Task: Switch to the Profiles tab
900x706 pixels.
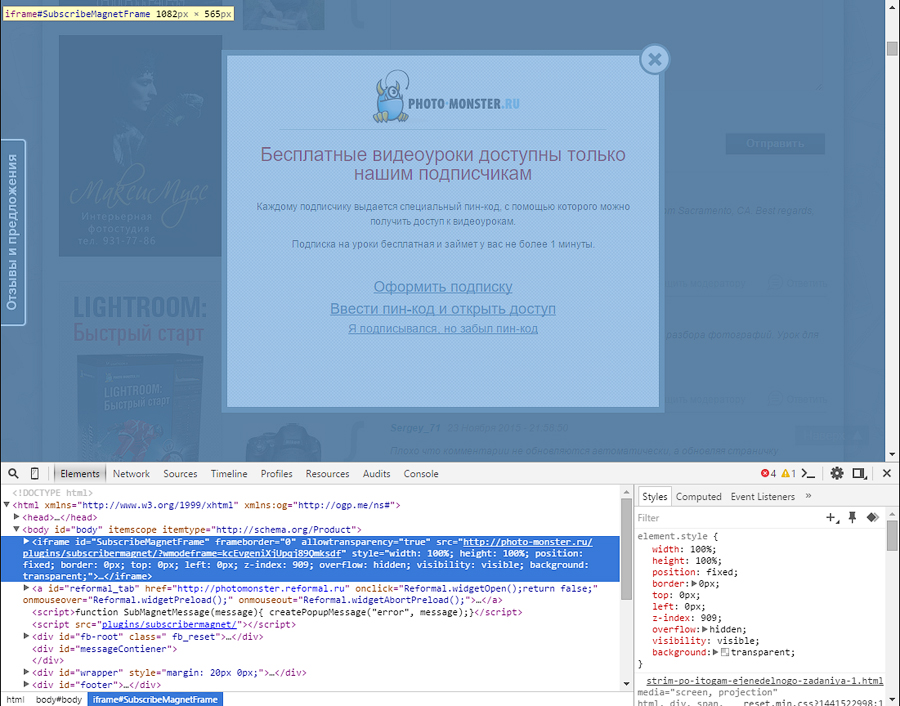Action: coord(276,474)
